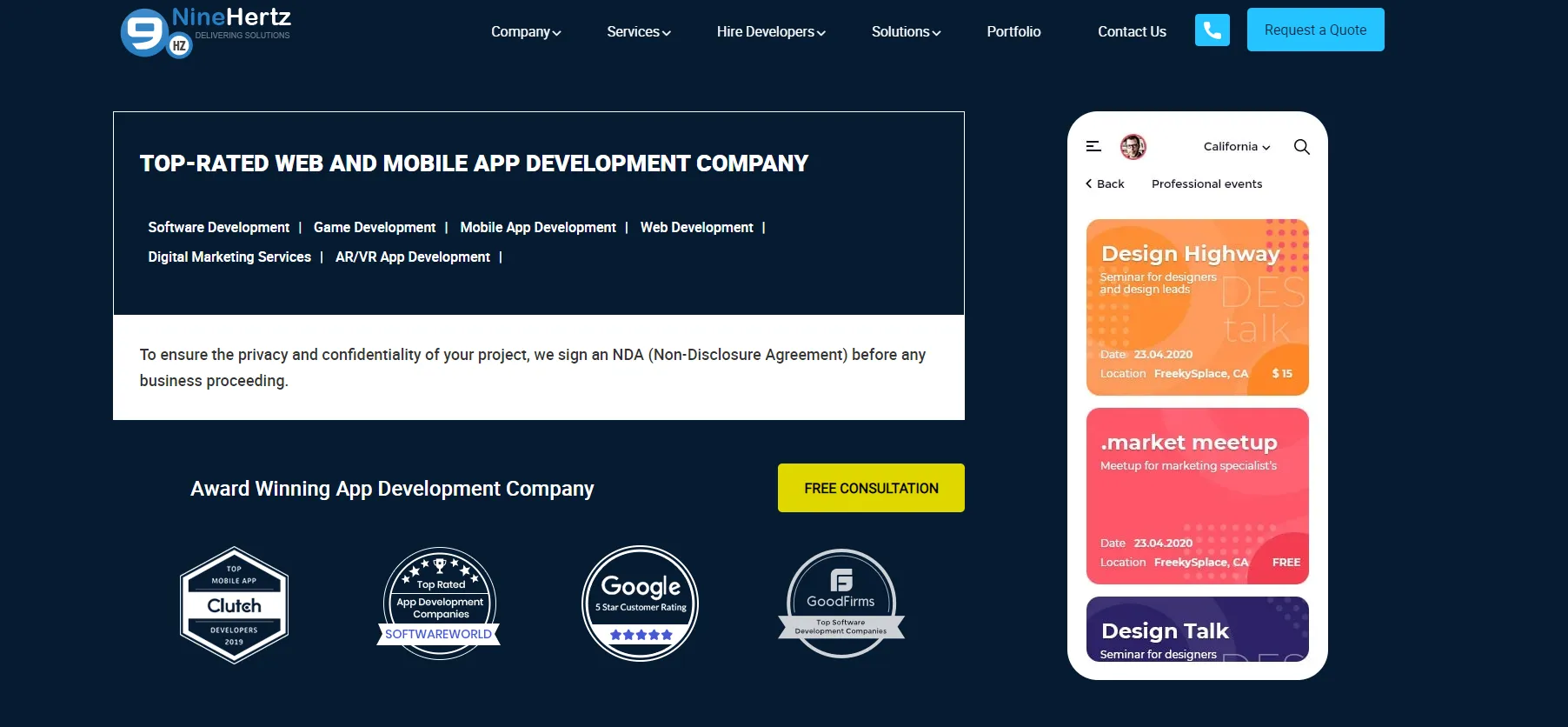The width and height of the screenshot is (1568, 727).
Task: Click the Award Winning App Development Company heading
Action: [392, 489]
